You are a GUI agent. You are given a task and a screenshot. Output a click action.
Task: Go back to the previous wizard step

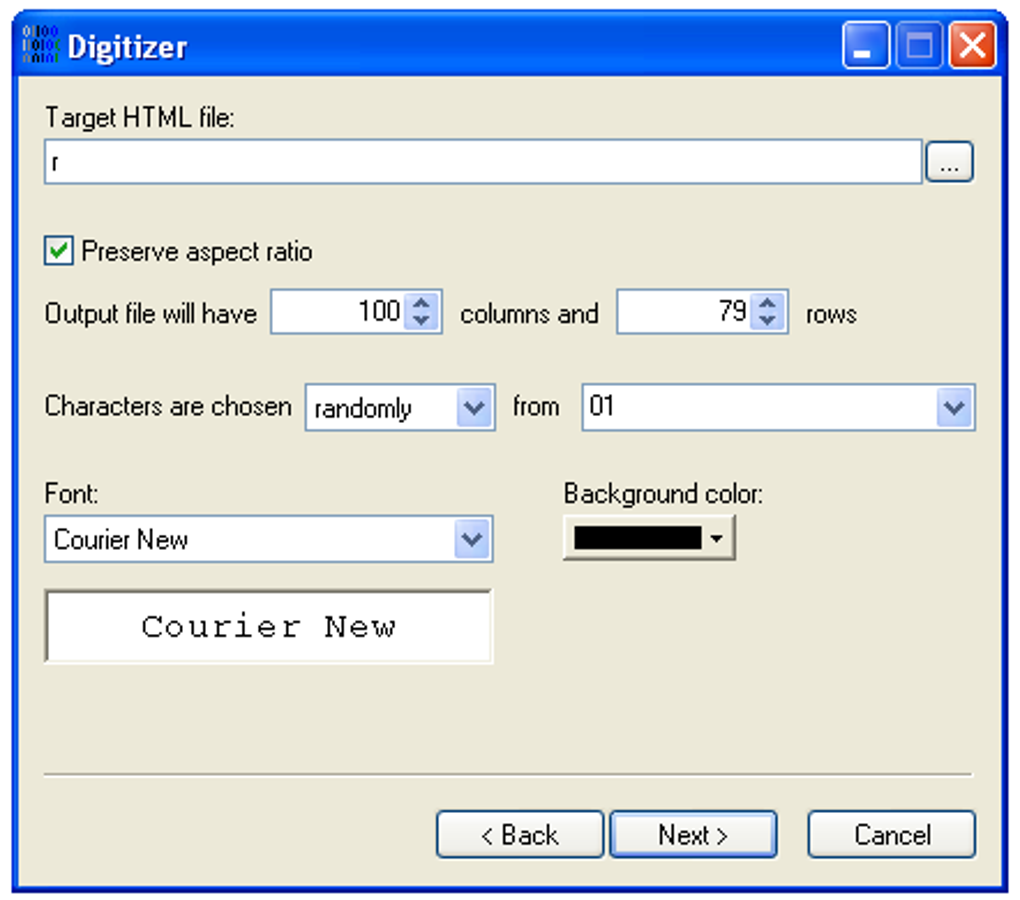coord(519,834)
